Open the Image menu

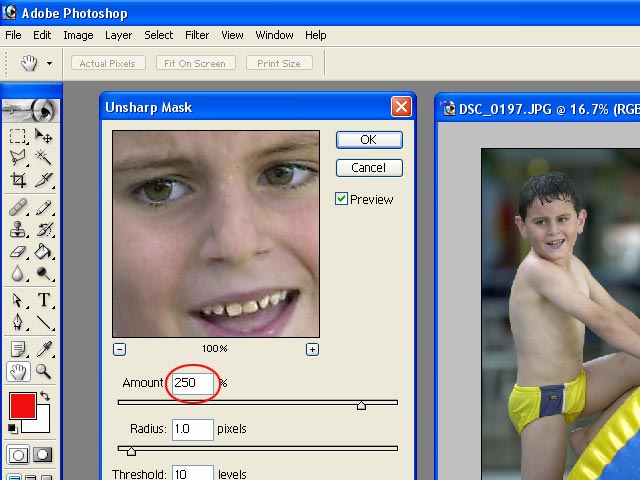pos(78,35)
